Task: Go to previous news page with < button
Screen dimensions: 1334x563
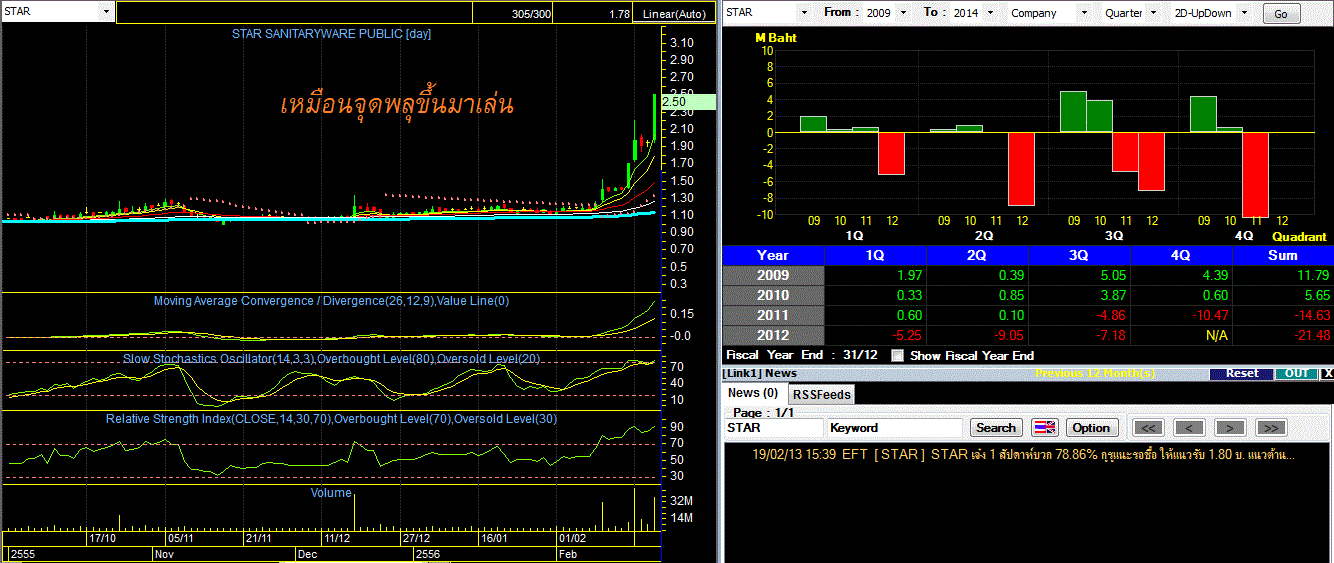Action: tap(1188, 427)
